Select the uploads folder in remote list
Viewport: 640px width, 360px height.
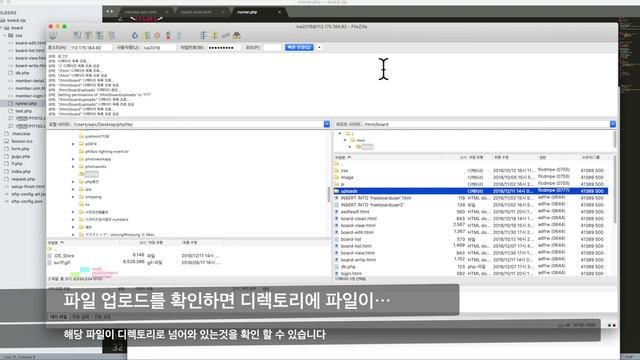point(471,191)
